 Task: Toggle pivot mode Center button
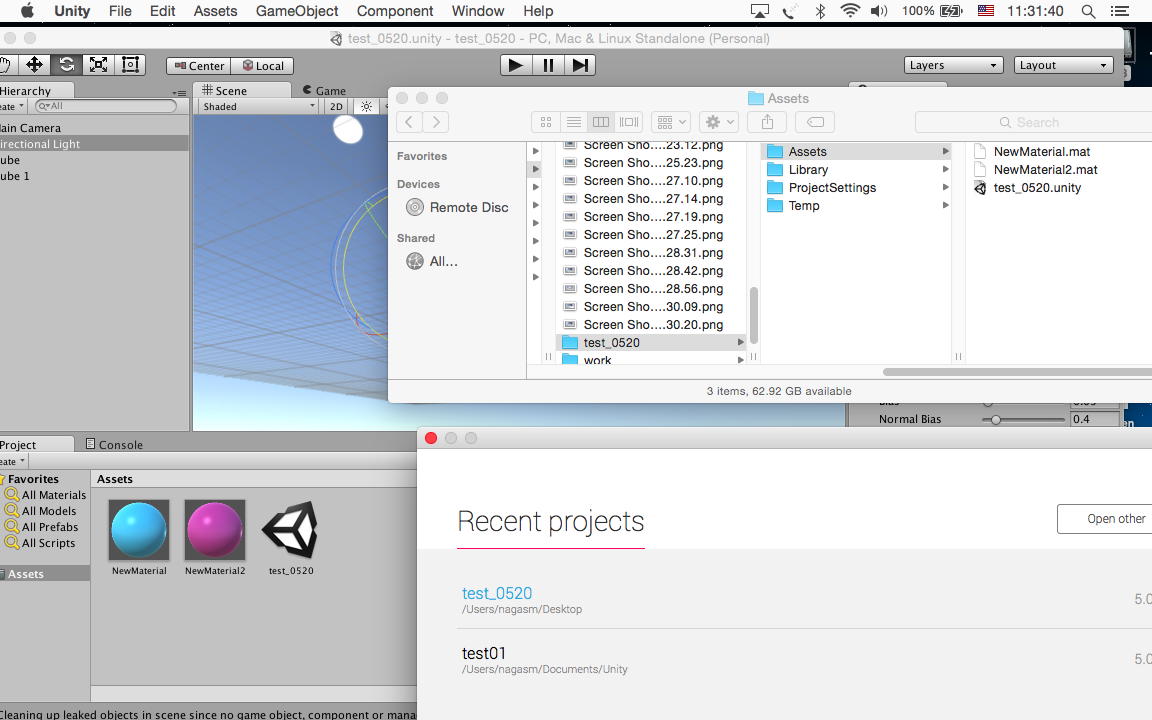coord(199,65)
